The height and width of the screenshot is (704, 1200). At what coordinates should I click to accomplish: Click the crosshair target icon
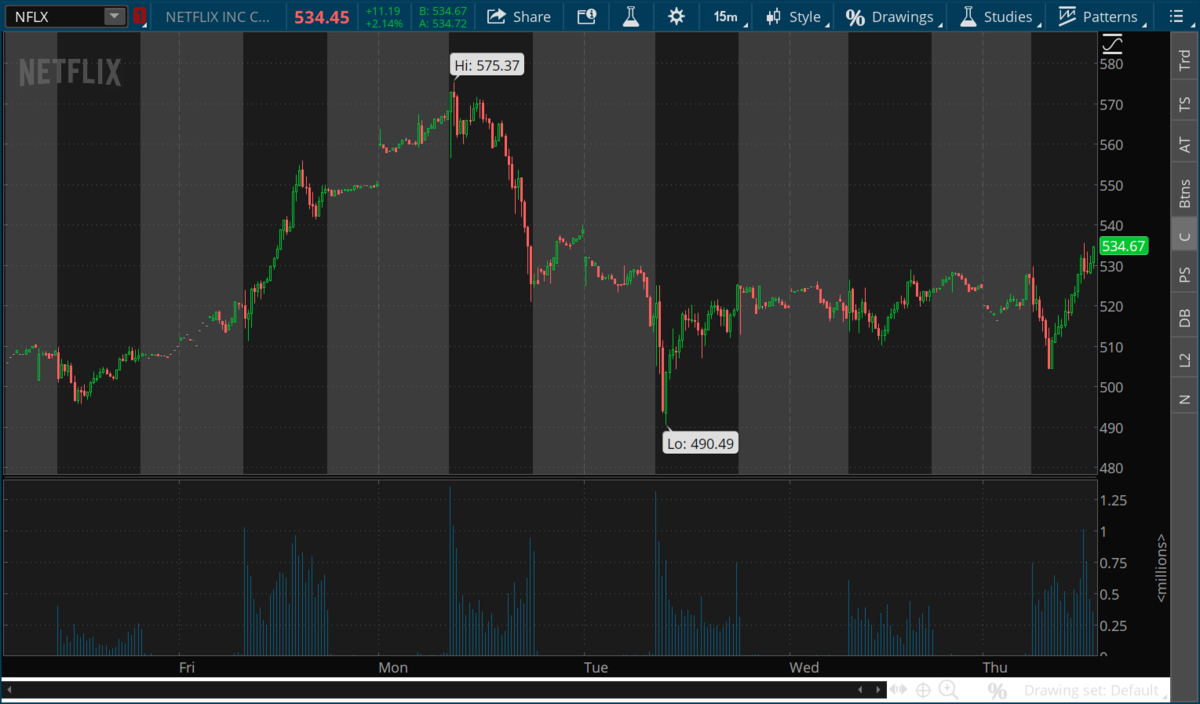click(923, 690)
